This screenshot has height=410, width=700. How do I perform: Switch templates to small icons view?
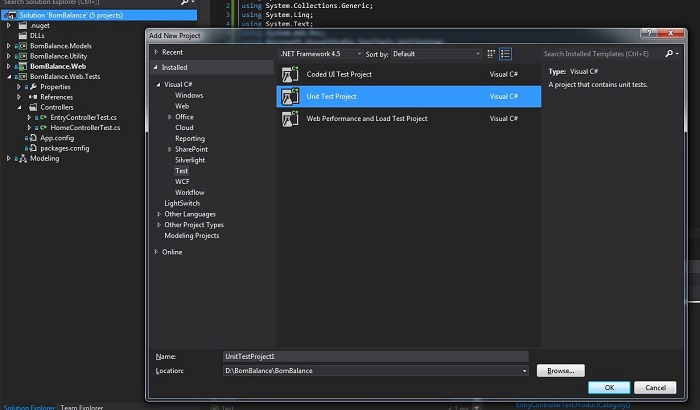point(491,53)
